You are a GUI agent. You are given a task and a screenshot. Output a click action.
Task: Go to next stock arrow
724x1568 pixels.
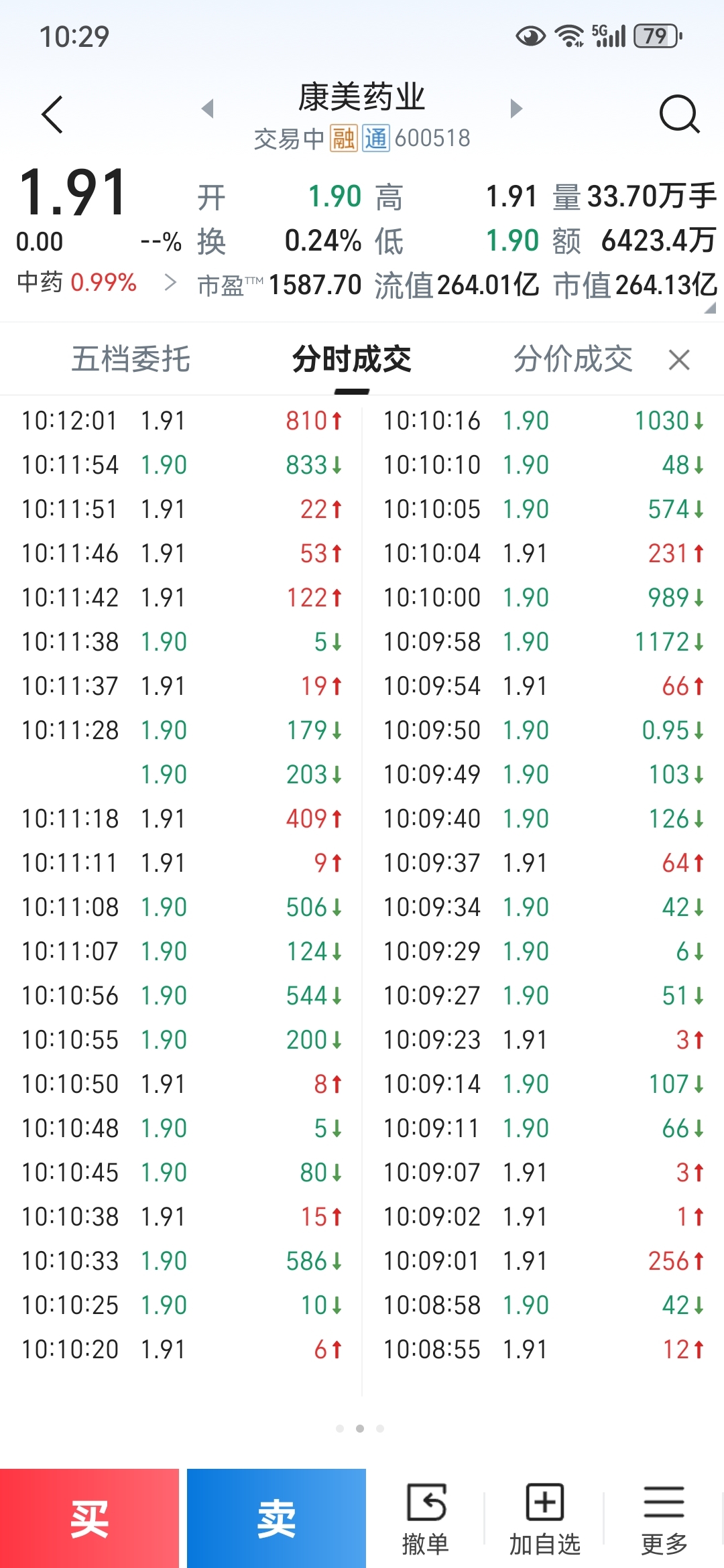click(x=516, y=109)
